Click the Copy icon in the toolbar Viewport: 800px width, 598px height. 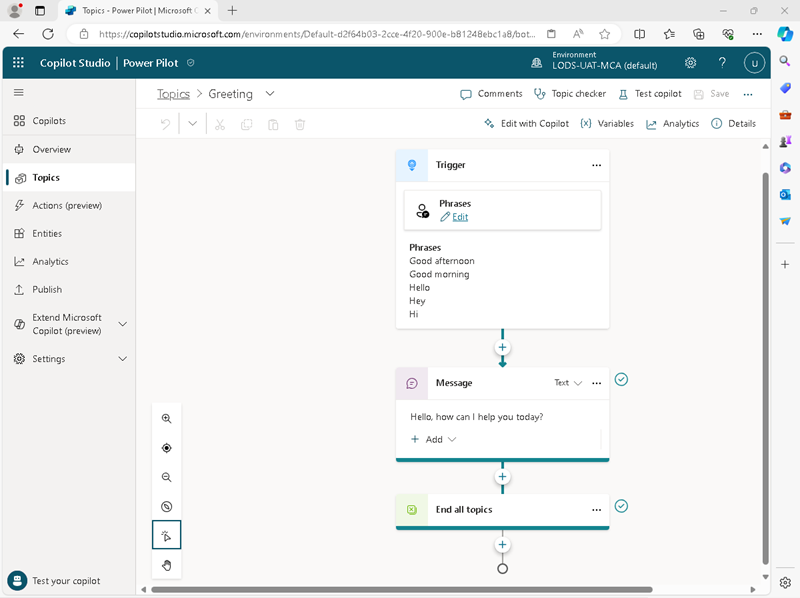click(246, 124)
